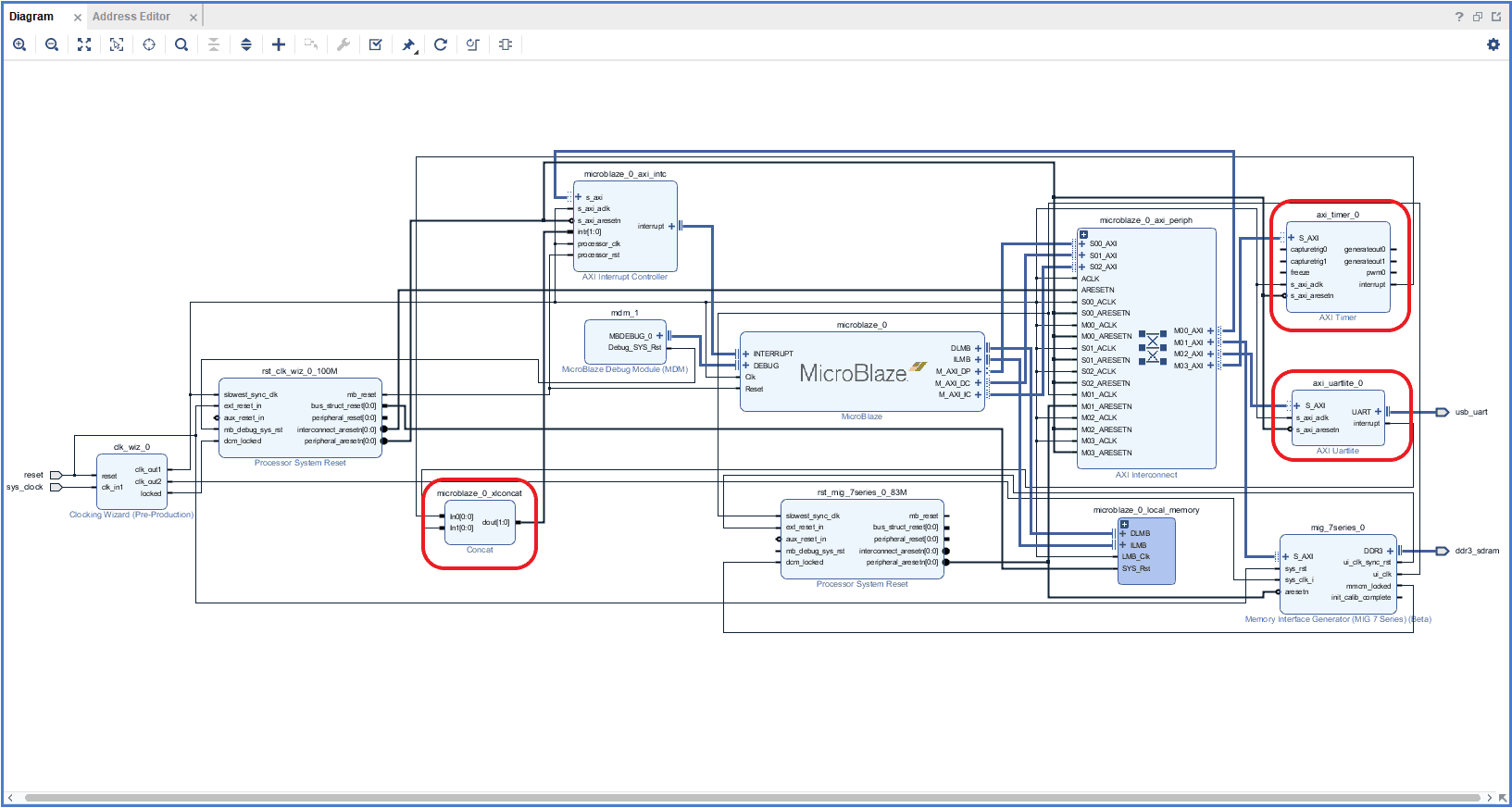The height and width of the screenshot is (808, 1512).
Task: Switch to the Address Editor tab
Action: pos(131,17)
